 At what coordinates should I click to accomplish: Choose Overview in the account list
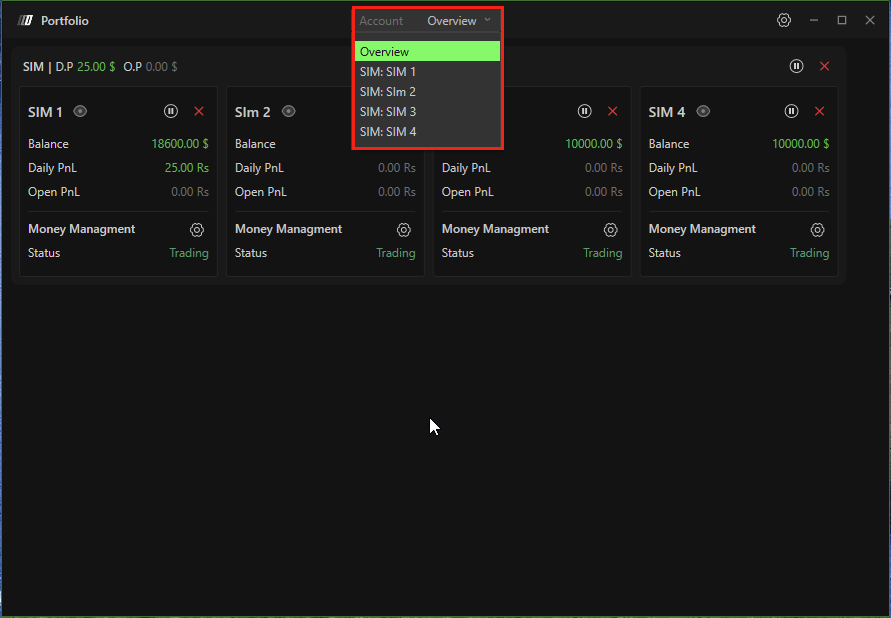pos(427,52)
